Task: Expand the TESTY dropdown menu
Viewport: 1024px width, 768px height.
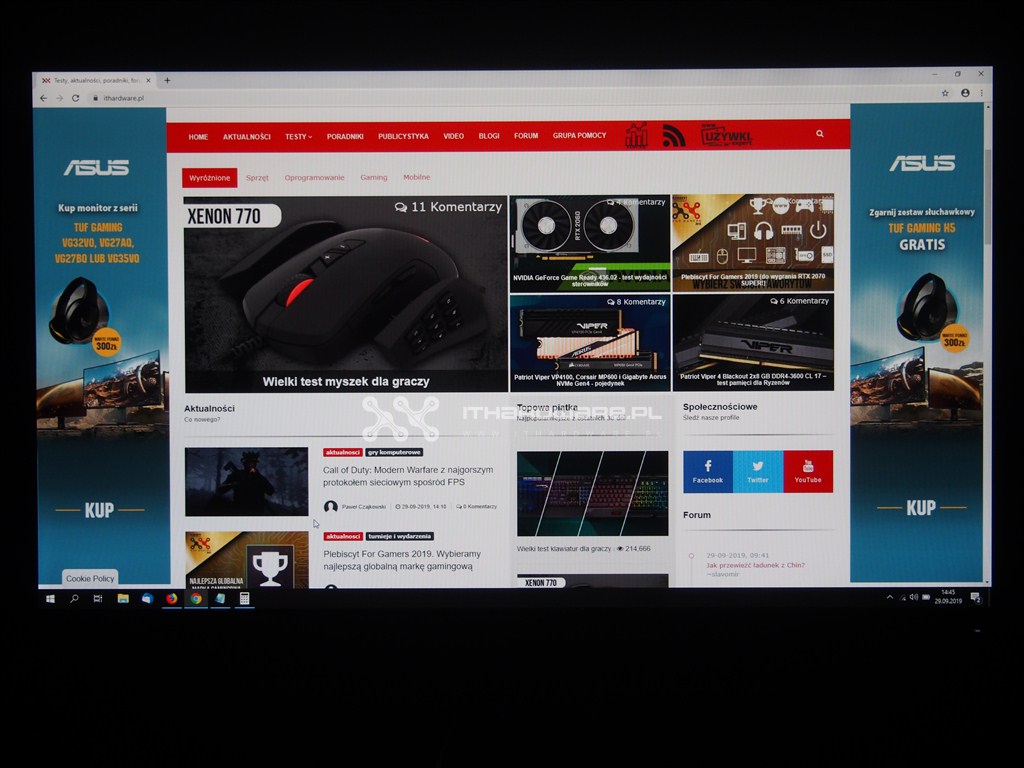Action: click(x=298, y=137)
